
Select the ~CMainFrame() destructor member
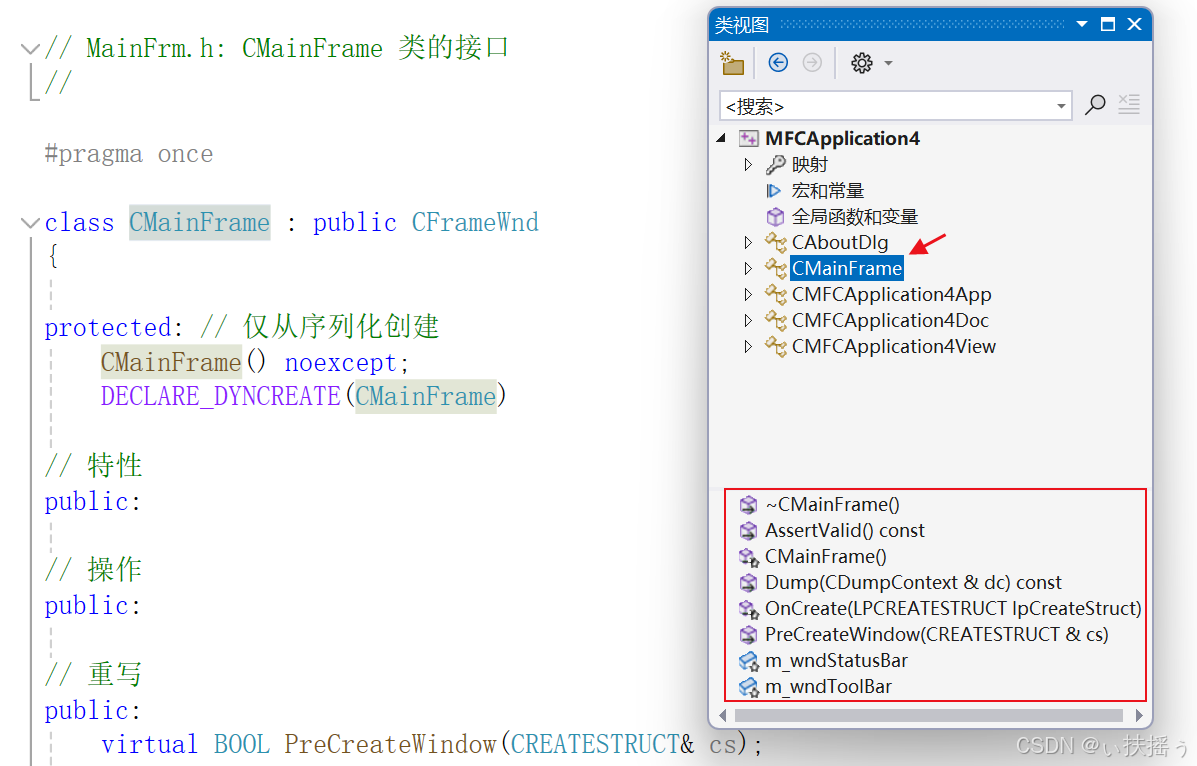point(832,505)
